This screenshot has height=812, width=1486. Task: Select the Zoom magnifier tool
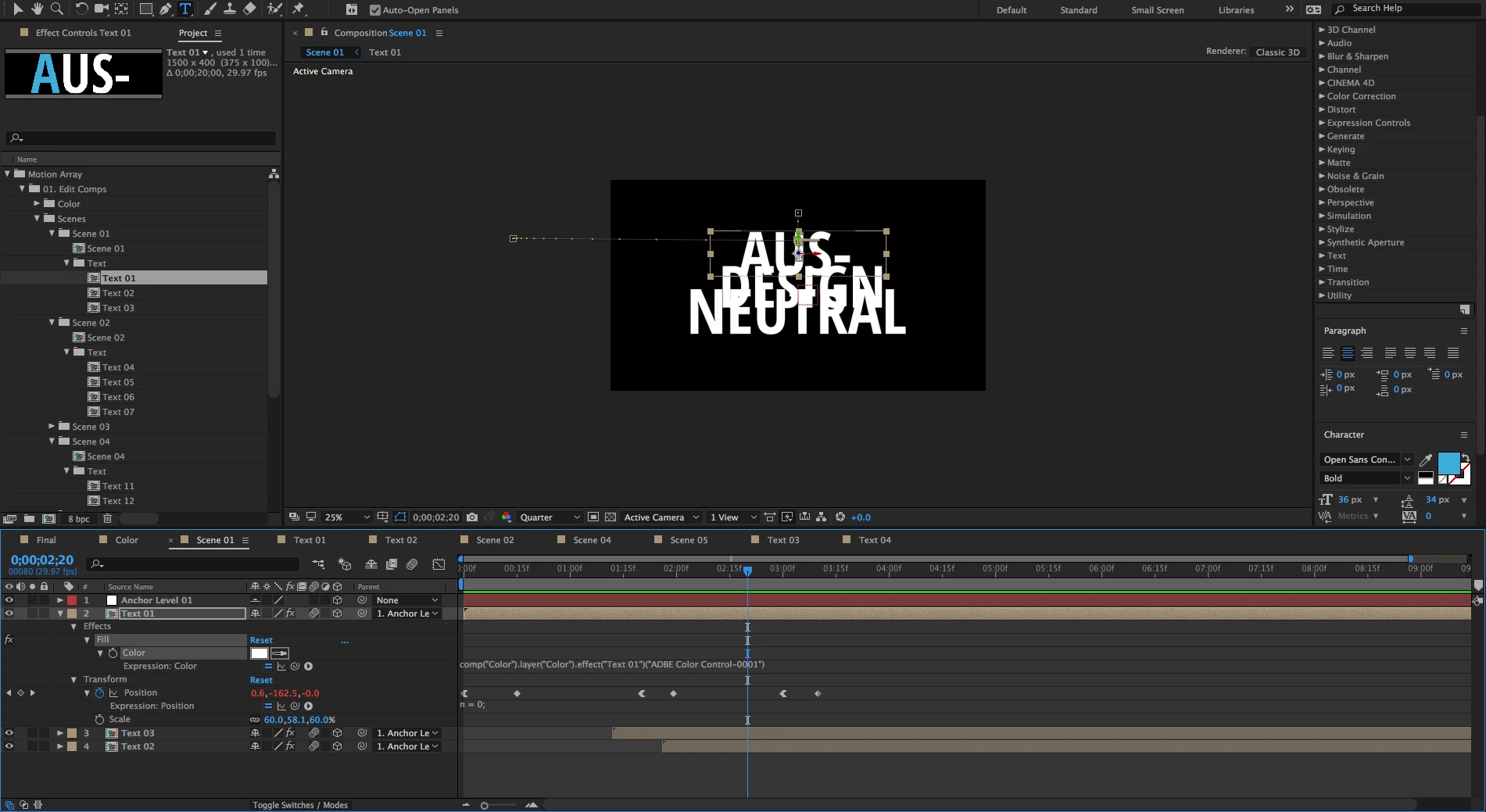pos(56,9)
